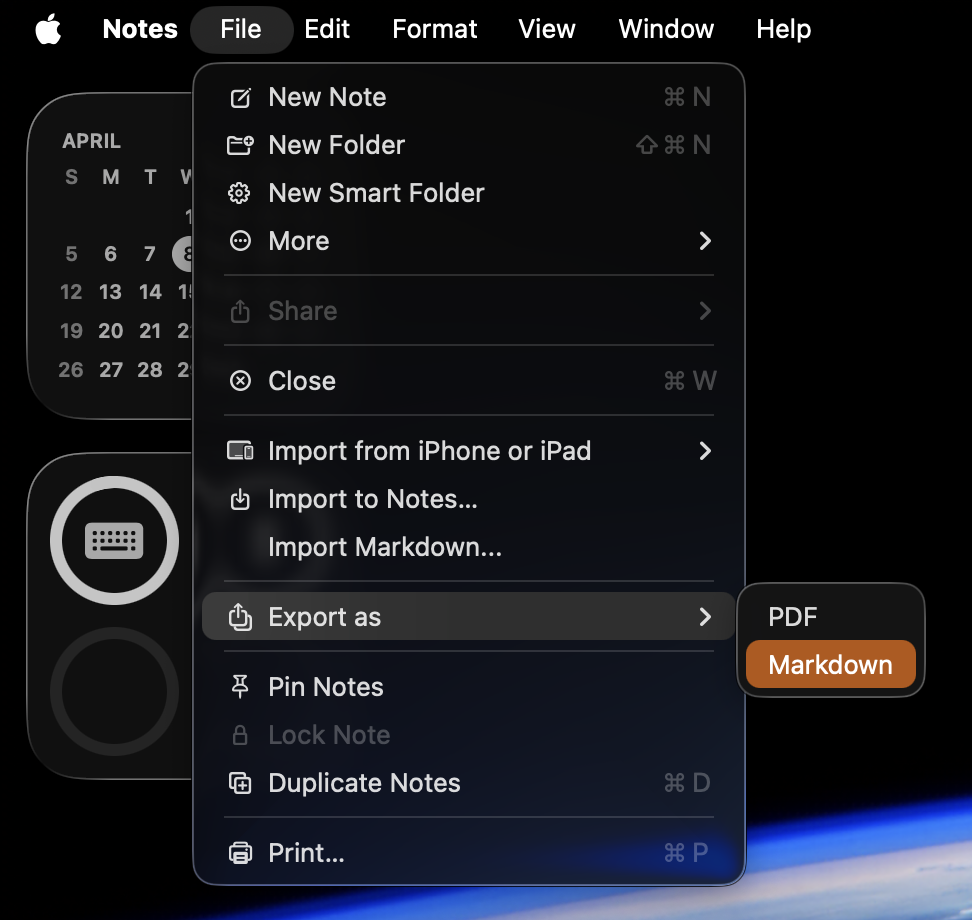This screenshot has width=972, height=920.
Task: Expand the More submenu arrow
Action: (x=705, y=241)
